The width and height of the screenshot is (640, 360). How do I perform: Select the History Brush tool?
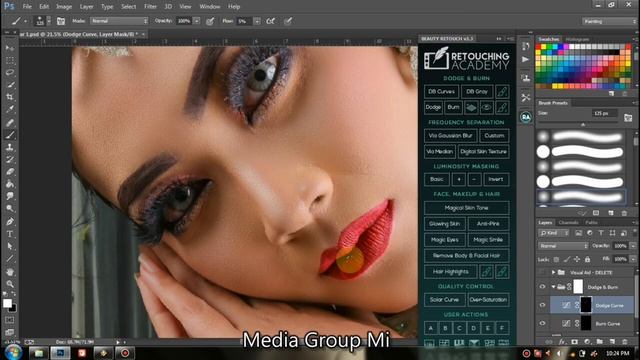click(10, 160)
